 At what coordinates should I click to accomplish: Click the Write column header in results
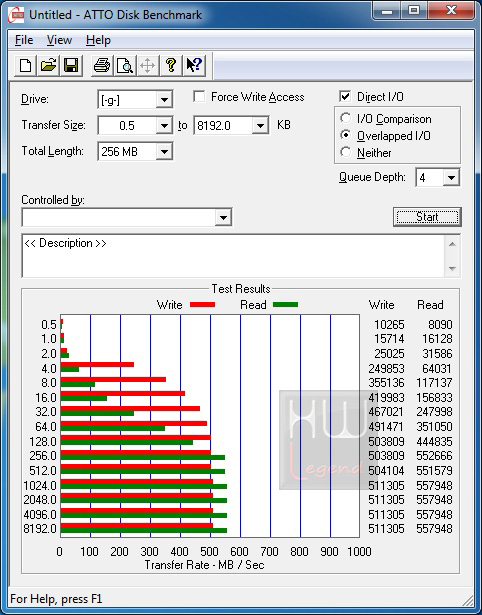[381, 305]
